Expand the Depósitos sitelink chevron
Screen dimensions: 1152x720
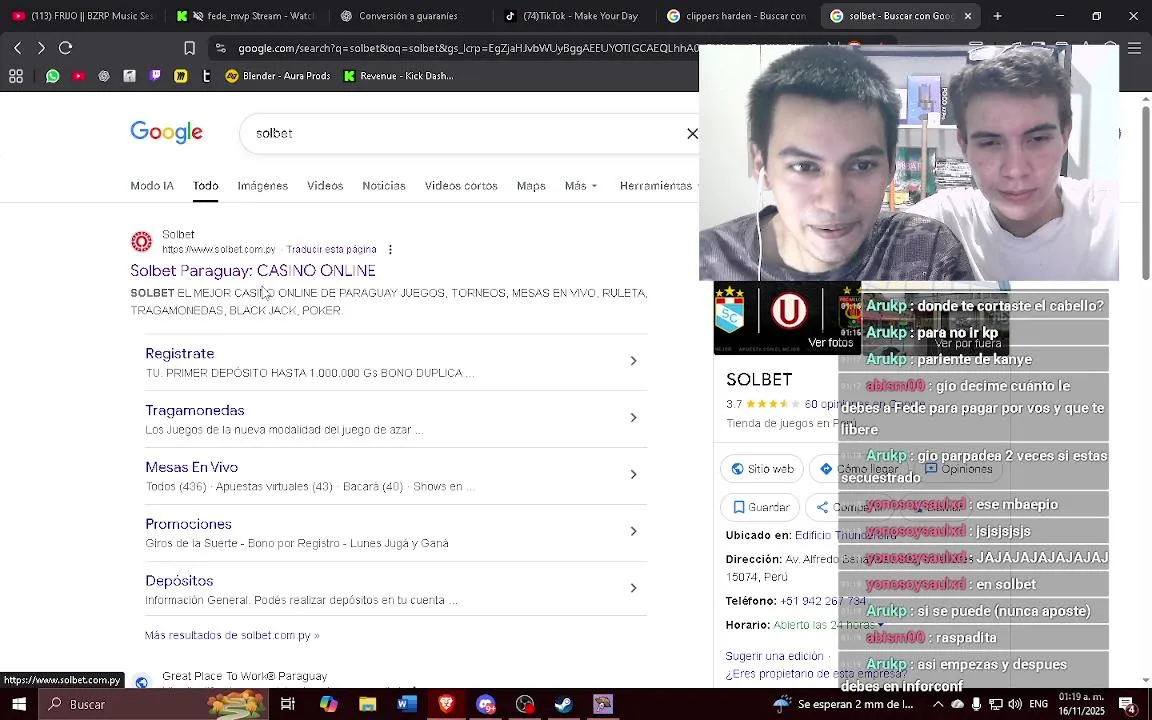[x=633, y=588]
